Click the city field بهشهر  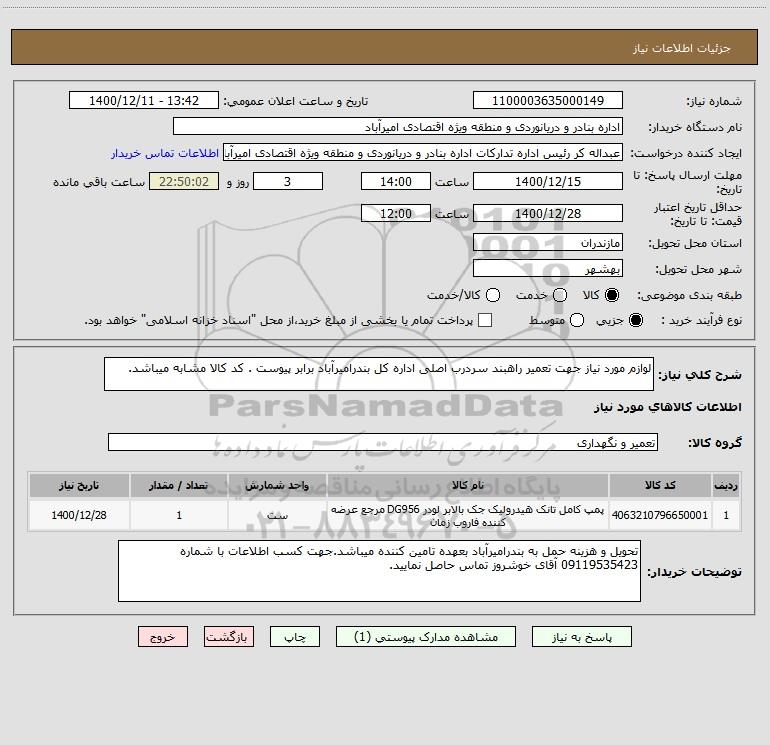click(548, 268)
